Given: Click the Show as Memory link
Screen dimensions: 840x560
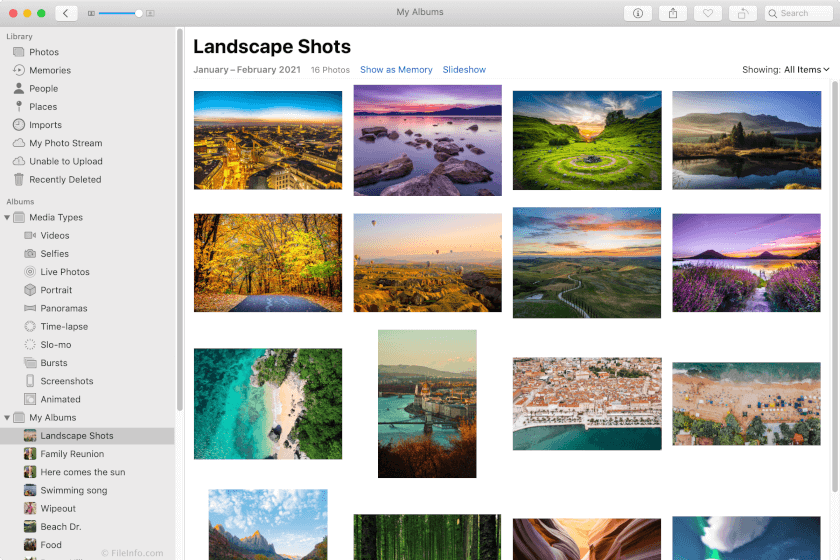Looking at the screenshot, I should [x=396, y=70].
